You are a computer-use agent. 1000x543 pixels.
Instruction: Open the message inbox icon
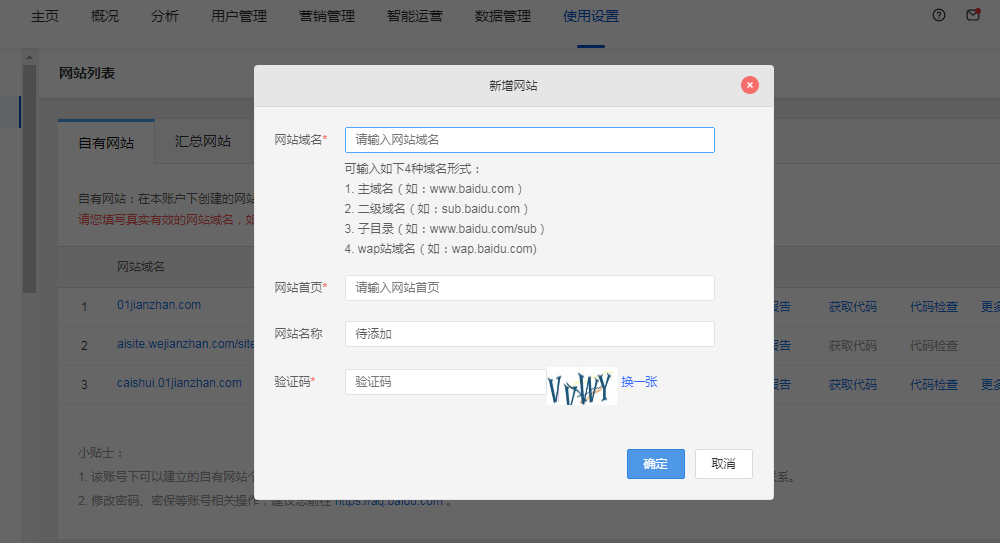972,15
